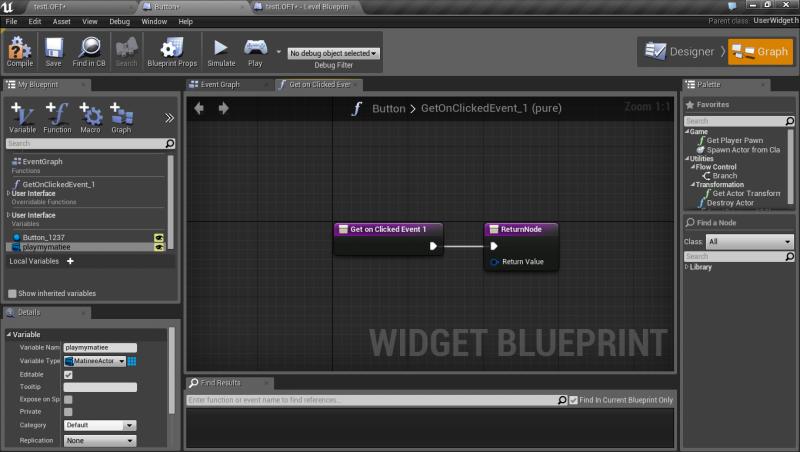Expand the My Blueprint toolbar overflow
This screenshot has width=800, height=452.
click(x=169, y=118)
